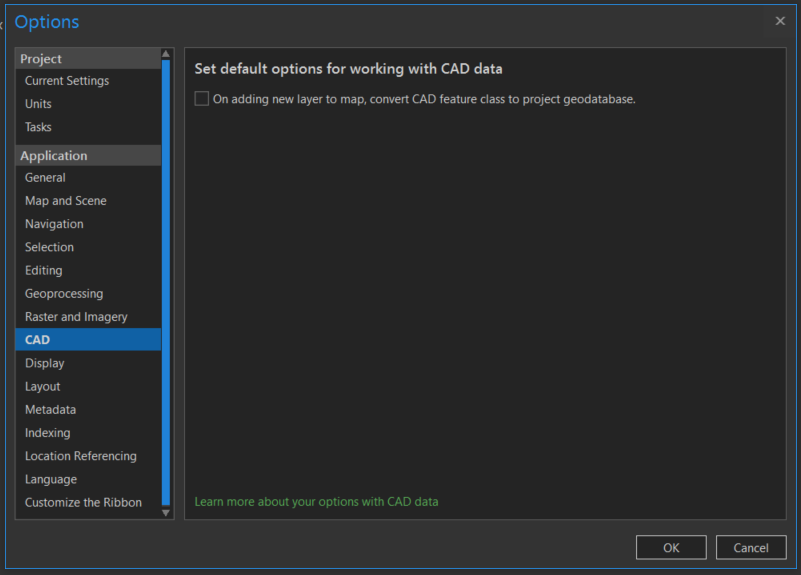Select Geoprocessing in the options list

[x=64, y=294]
